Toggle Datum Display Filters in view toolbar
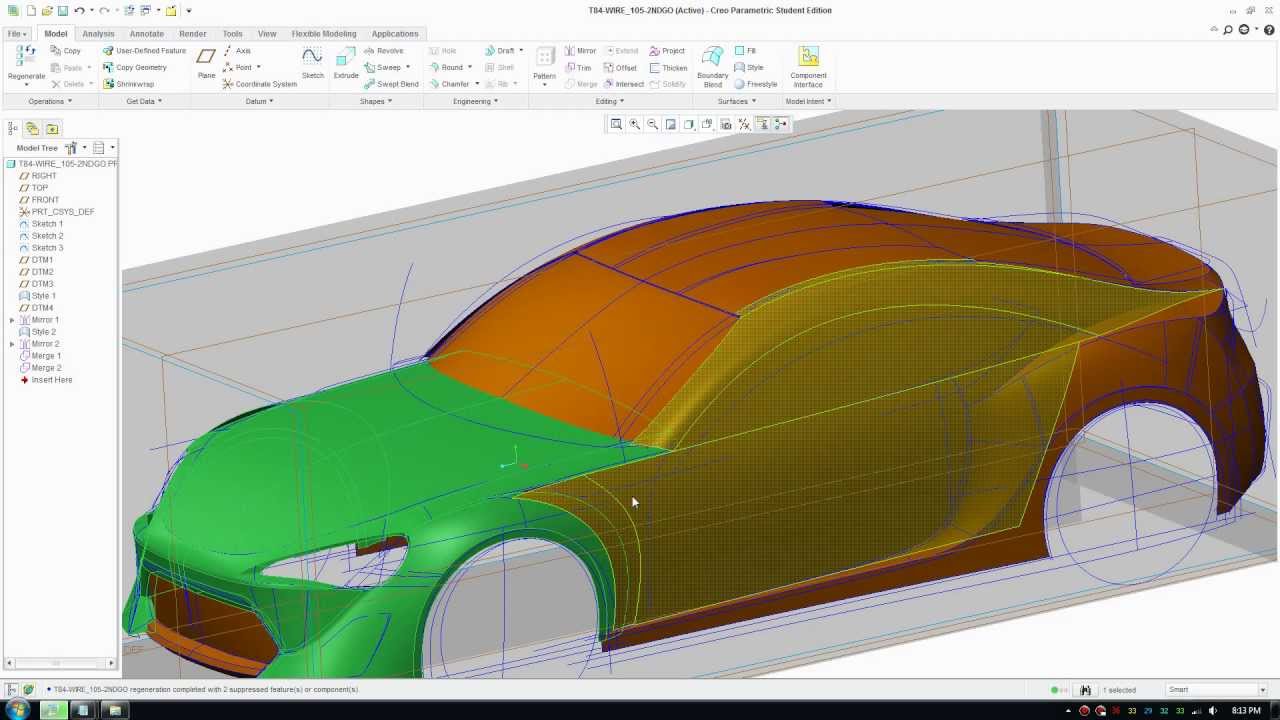1280x720 pixels. (744, 124)
